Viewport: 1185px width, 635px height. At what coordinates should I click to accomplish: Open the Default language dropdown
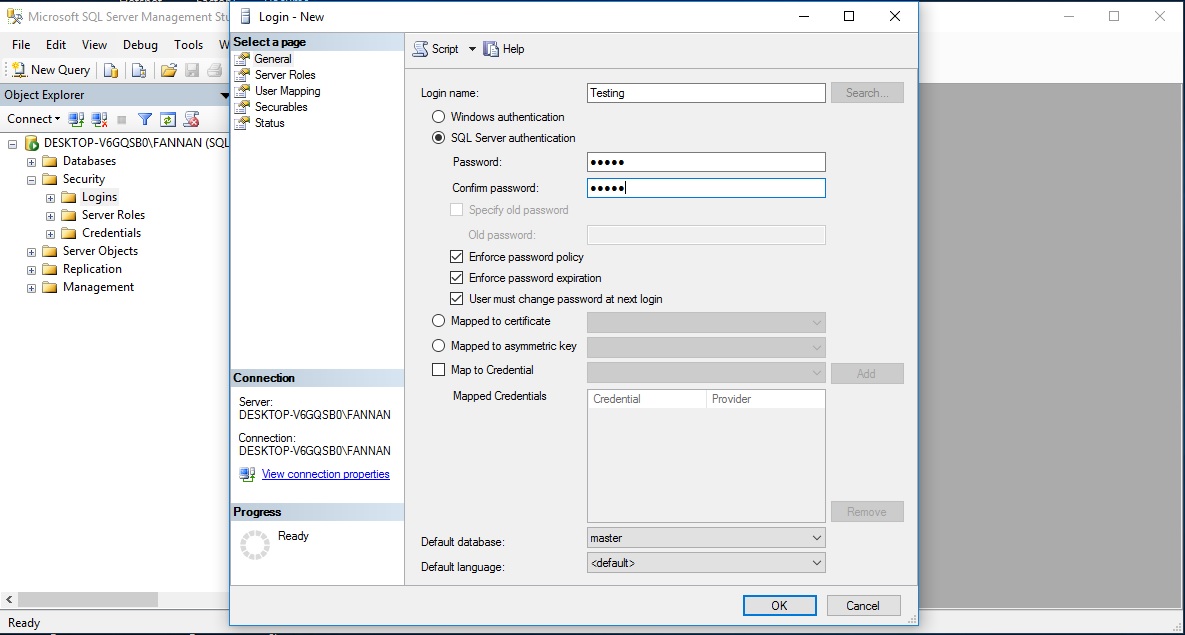(x=706, y=563)
